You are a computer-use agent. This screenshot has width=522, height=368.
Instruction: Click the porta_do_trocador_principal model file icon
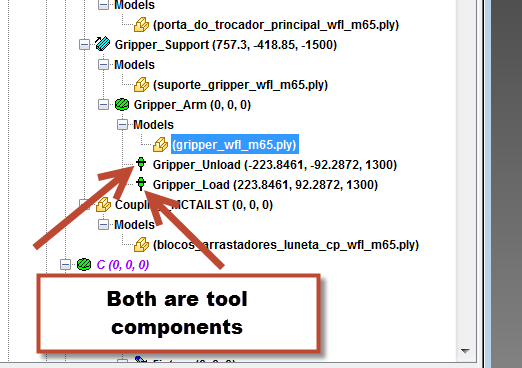141,25
